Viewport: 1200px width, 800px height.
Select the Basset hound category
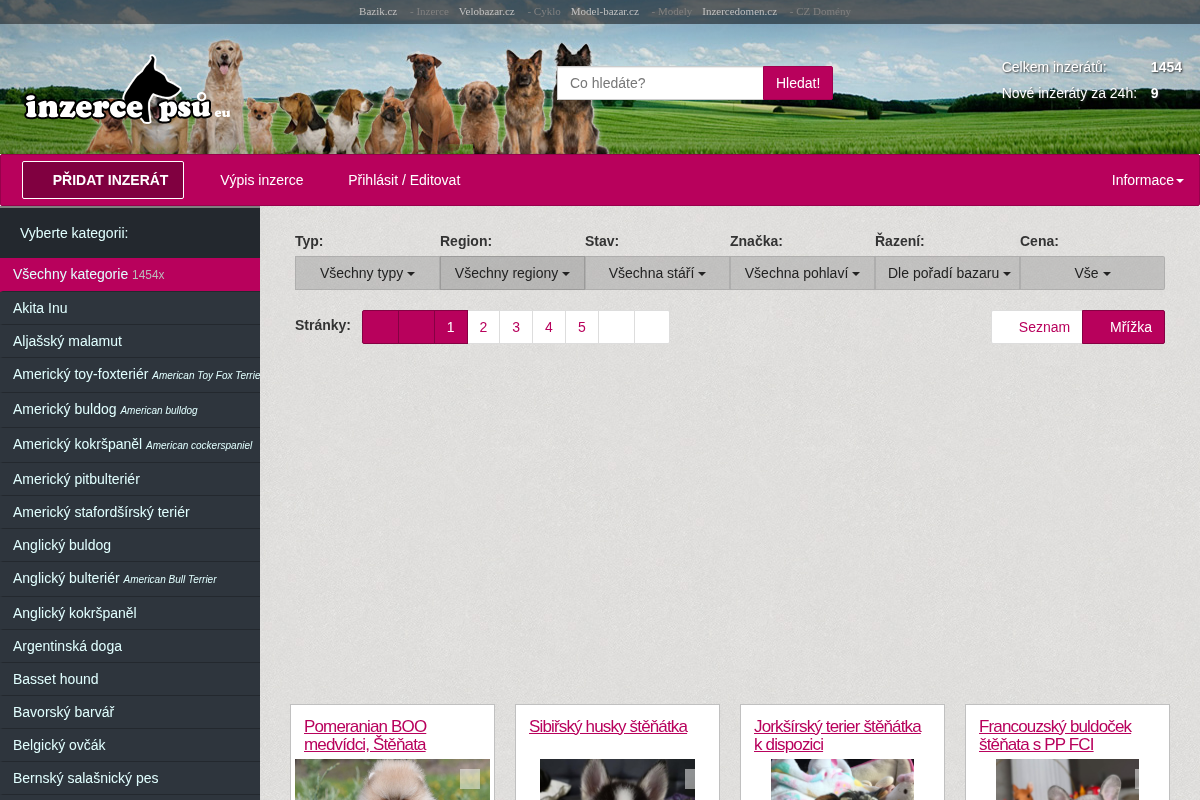click(x=130, y=679)
